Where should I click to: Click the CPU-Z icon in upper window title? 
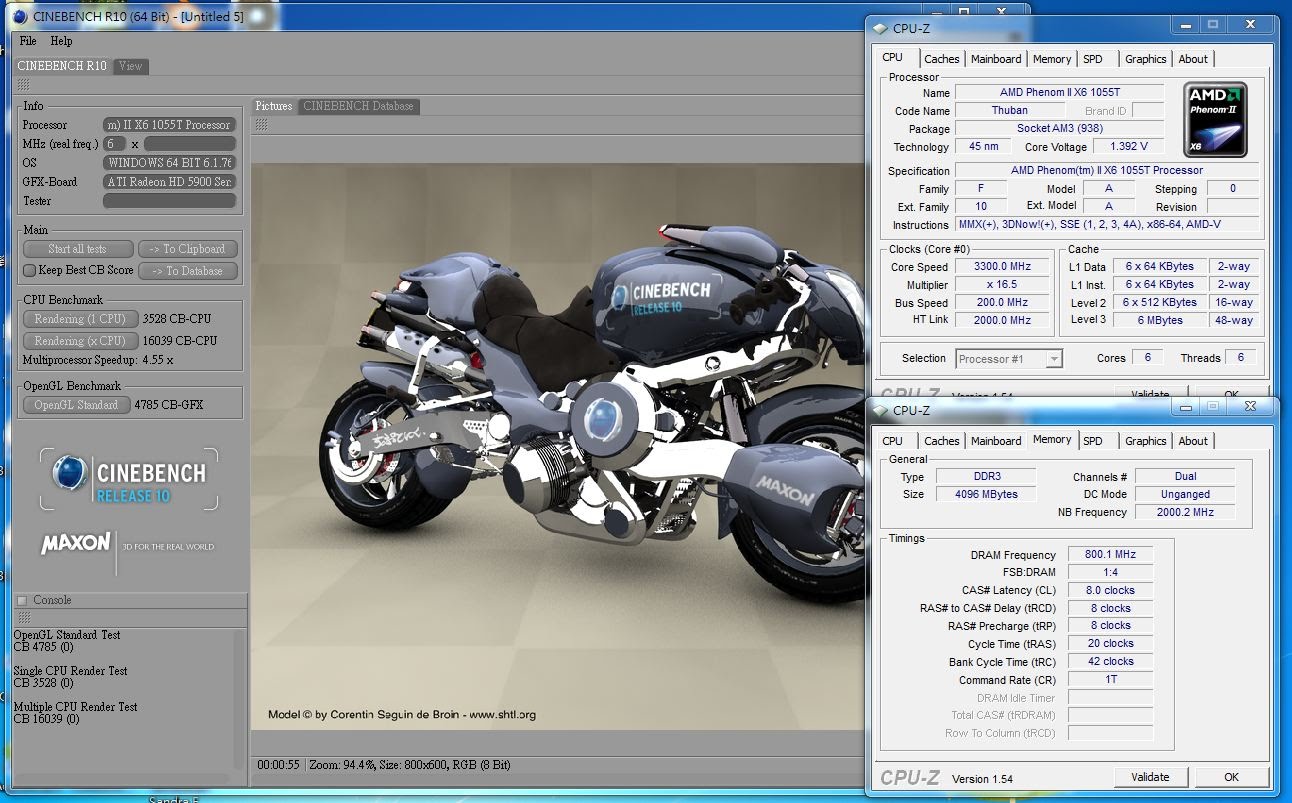pyautogui.click(x=880, y=28)
